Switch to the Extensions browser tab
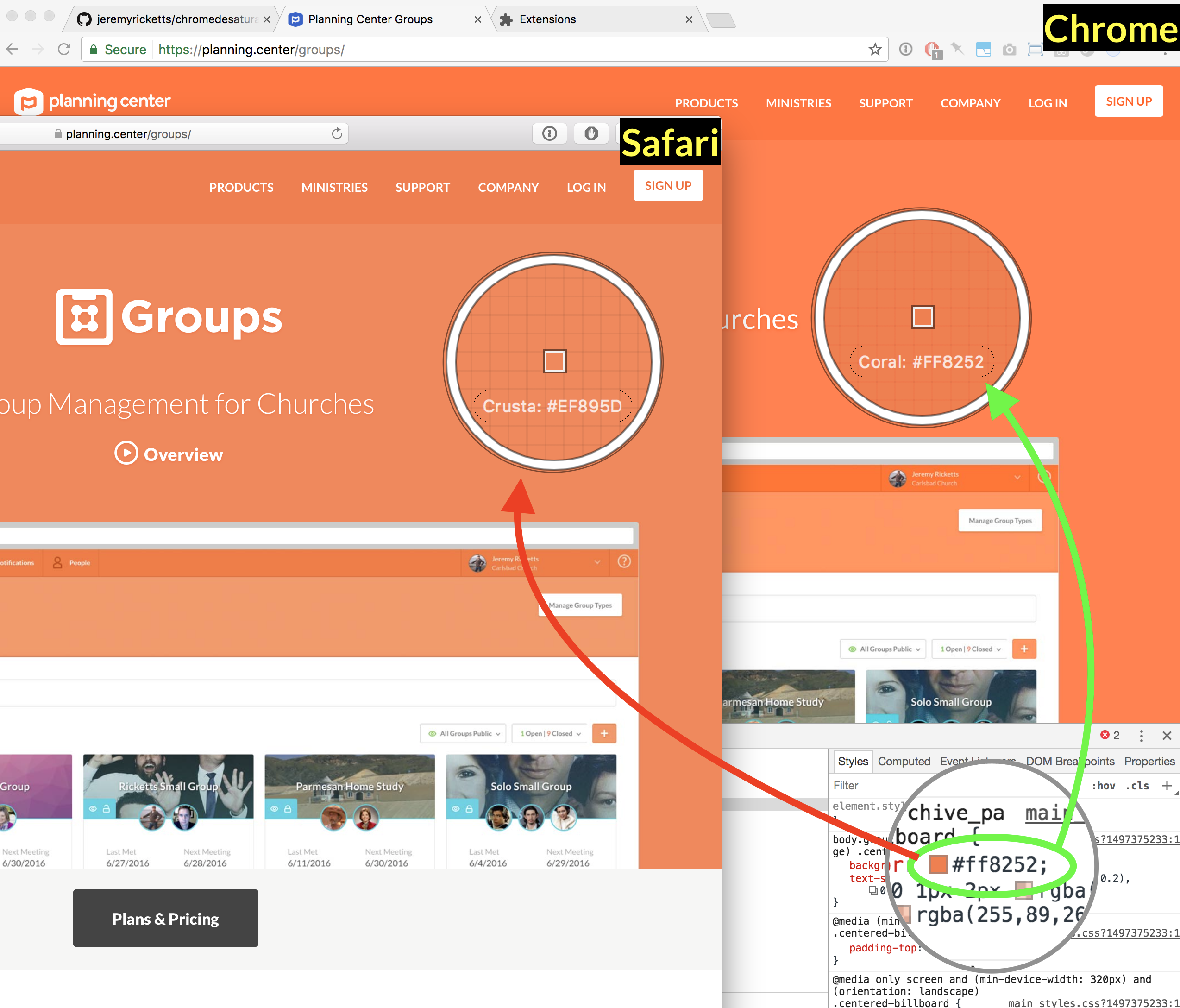The height and width of the screenshot is (1008, 1180). click(x=547, y=19)
